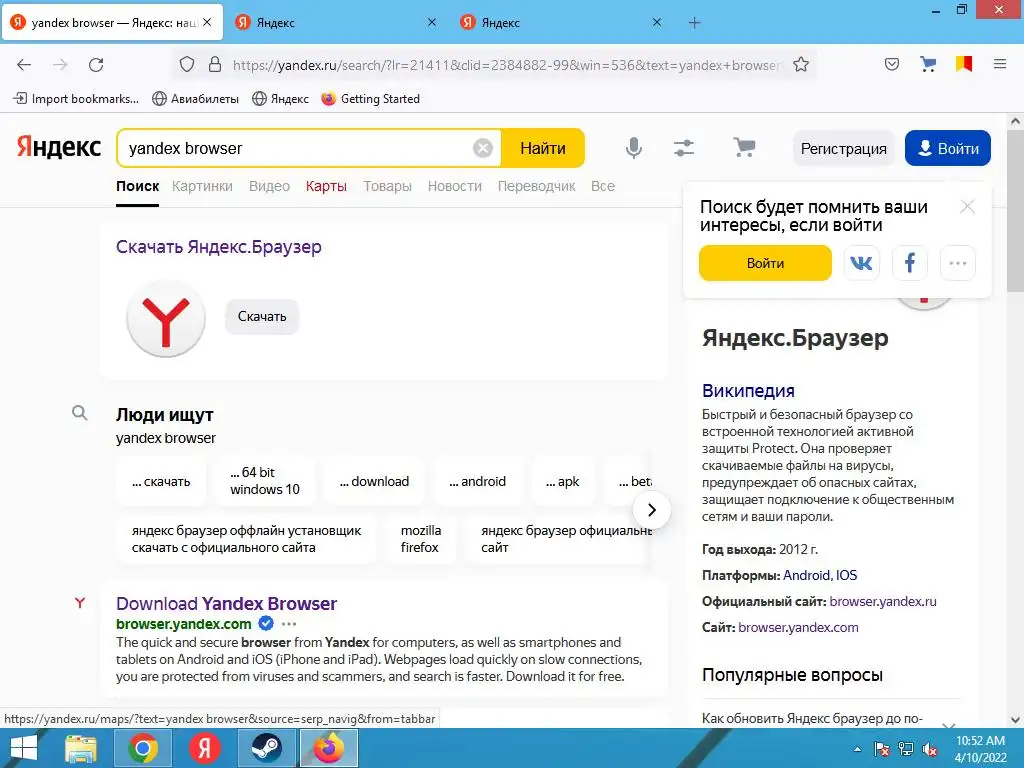Select the 'mozilla firefox' suggestion

pyautogui.click(x=421, y=539)
